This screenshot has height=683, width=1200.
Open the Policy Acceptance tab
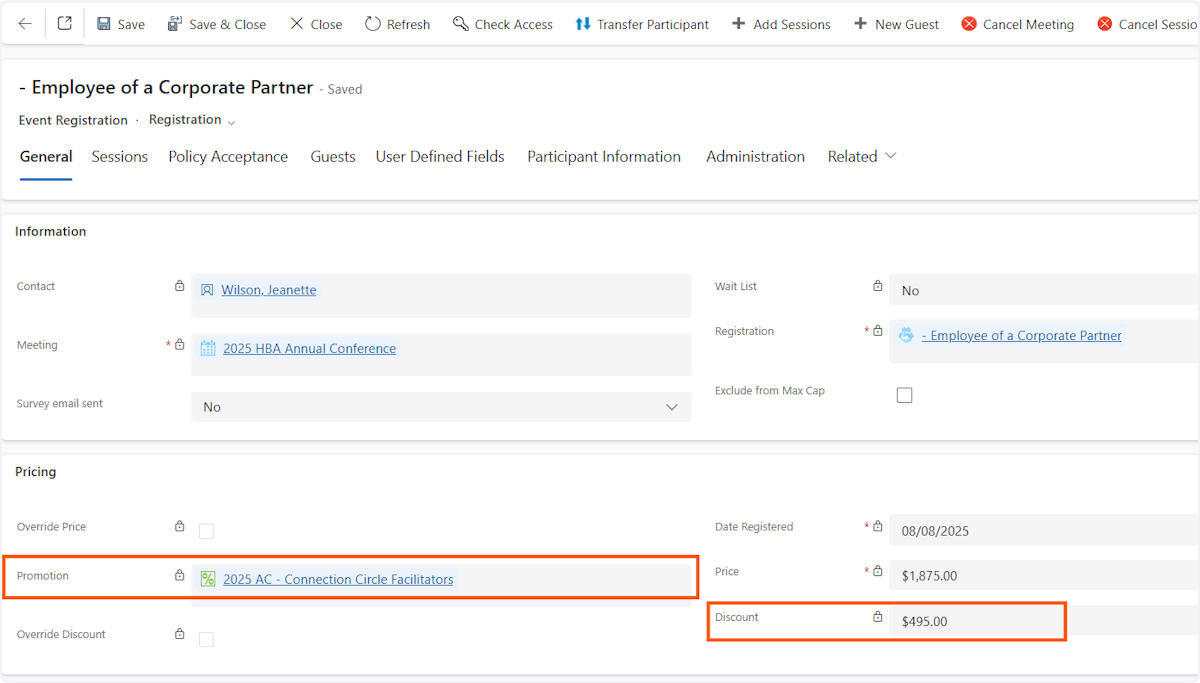pos(228,156)
